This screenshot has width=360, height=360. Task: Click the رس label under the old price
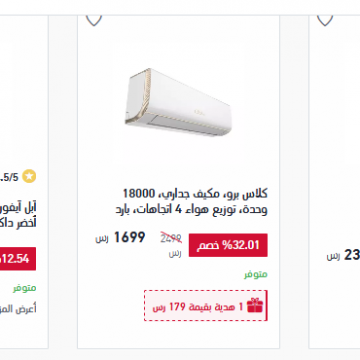[175, 253]
